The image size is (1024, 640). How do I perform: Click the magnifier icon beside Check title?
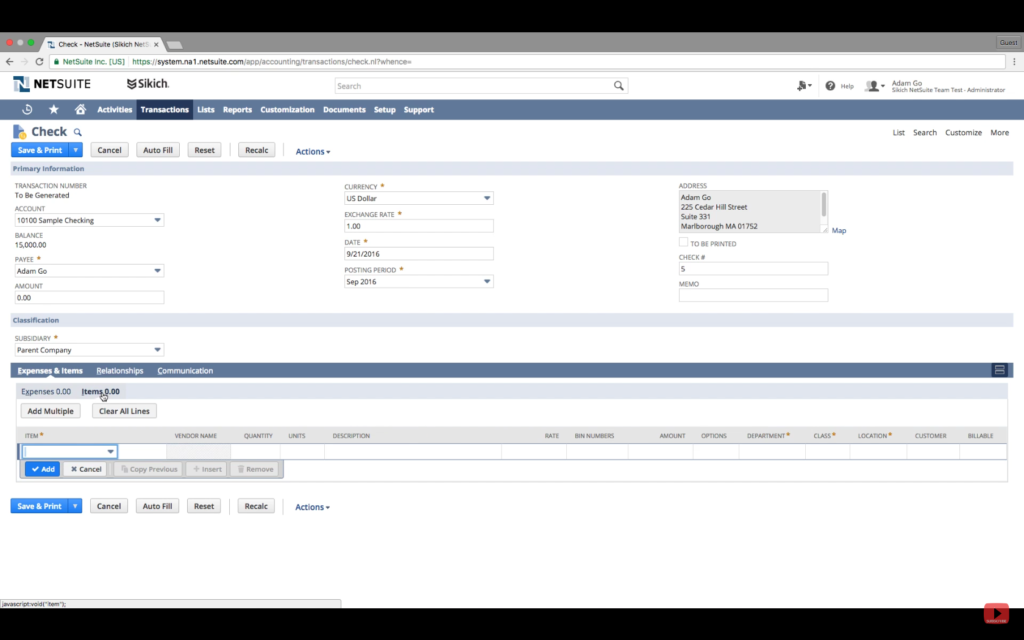coord(78,132)
